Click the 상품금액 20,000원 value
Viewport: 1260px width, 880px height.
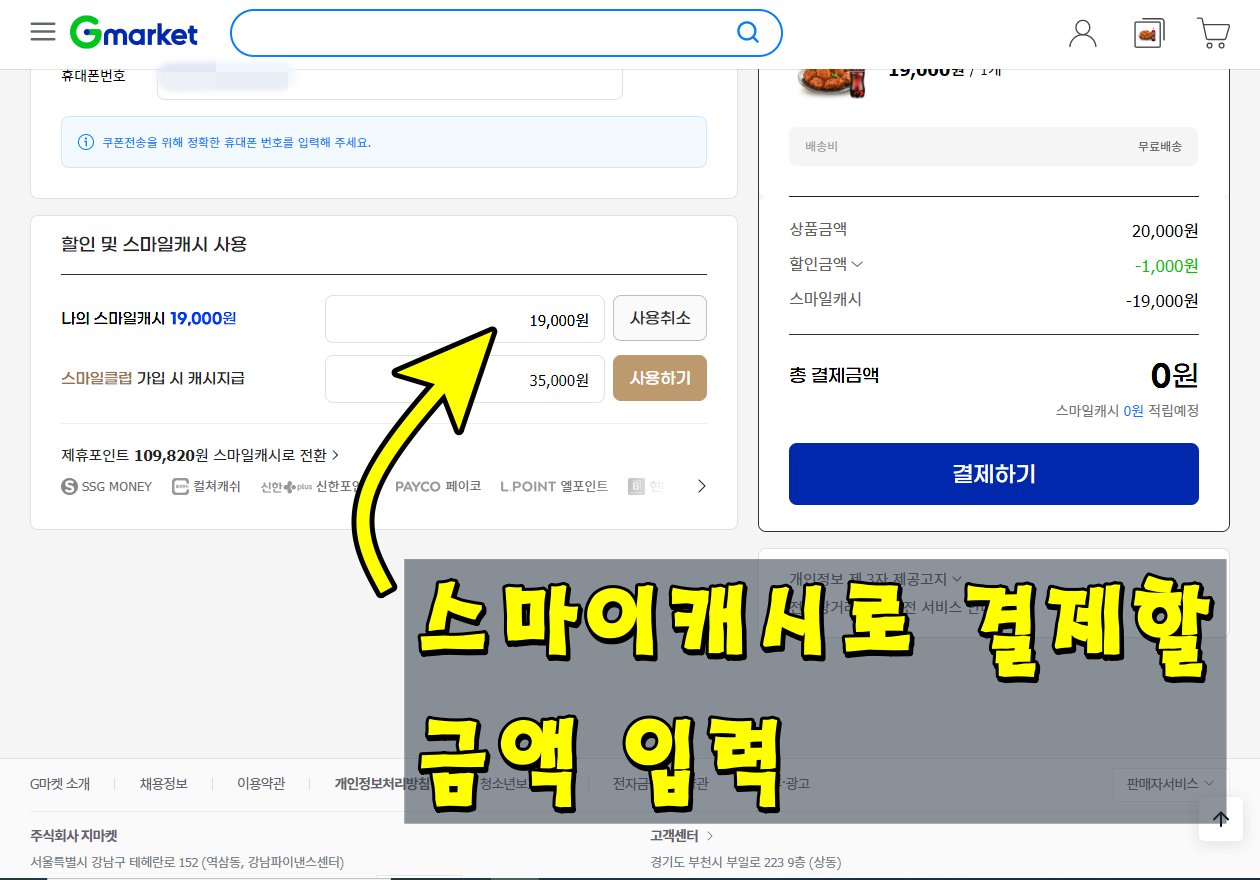point(1165,231)
